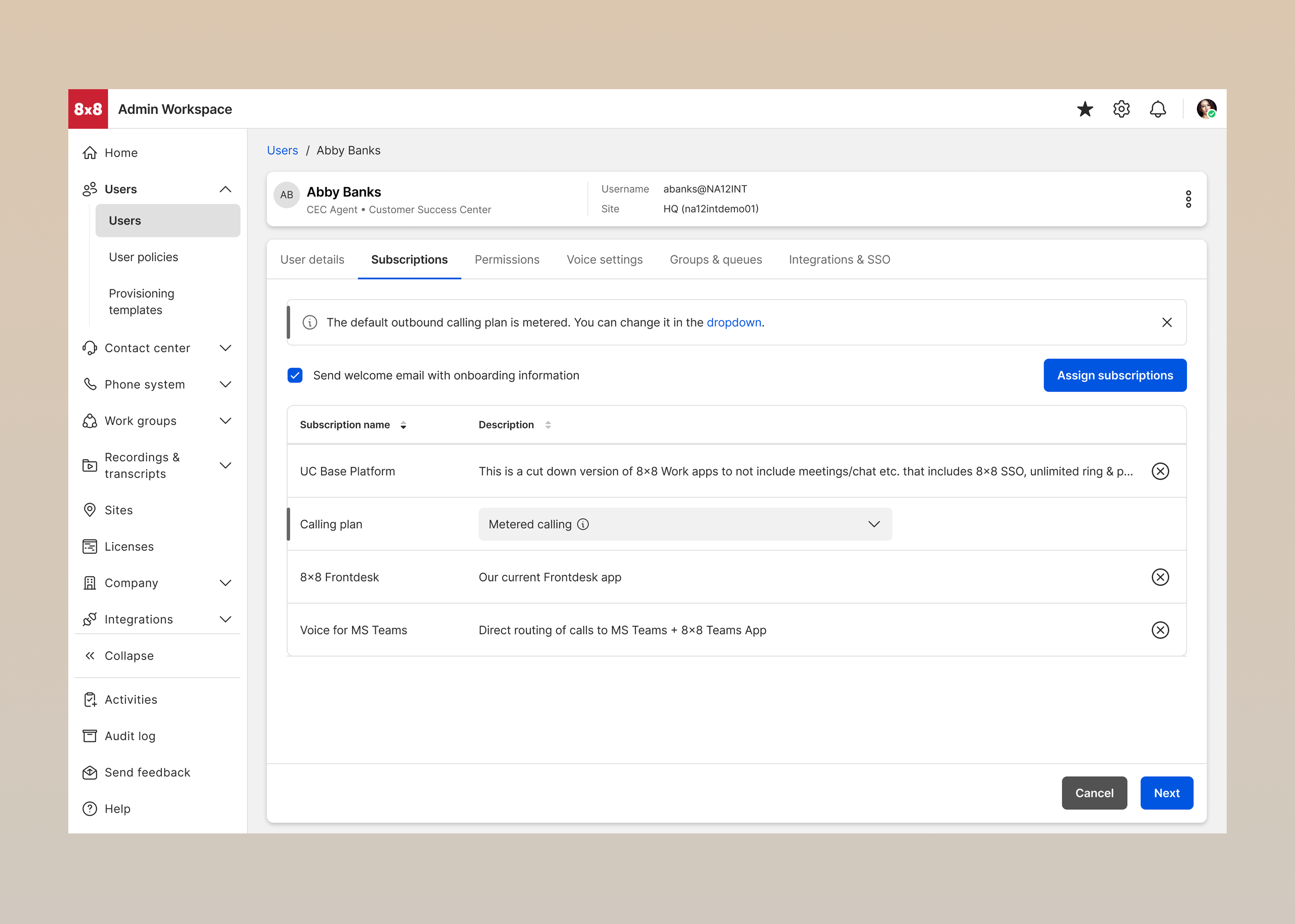Image resolution: width=1295 pixels, height=924 pixels.
Task: Click CEC Agent • Customer Success Center text
Action: click(x=399, y=209)
